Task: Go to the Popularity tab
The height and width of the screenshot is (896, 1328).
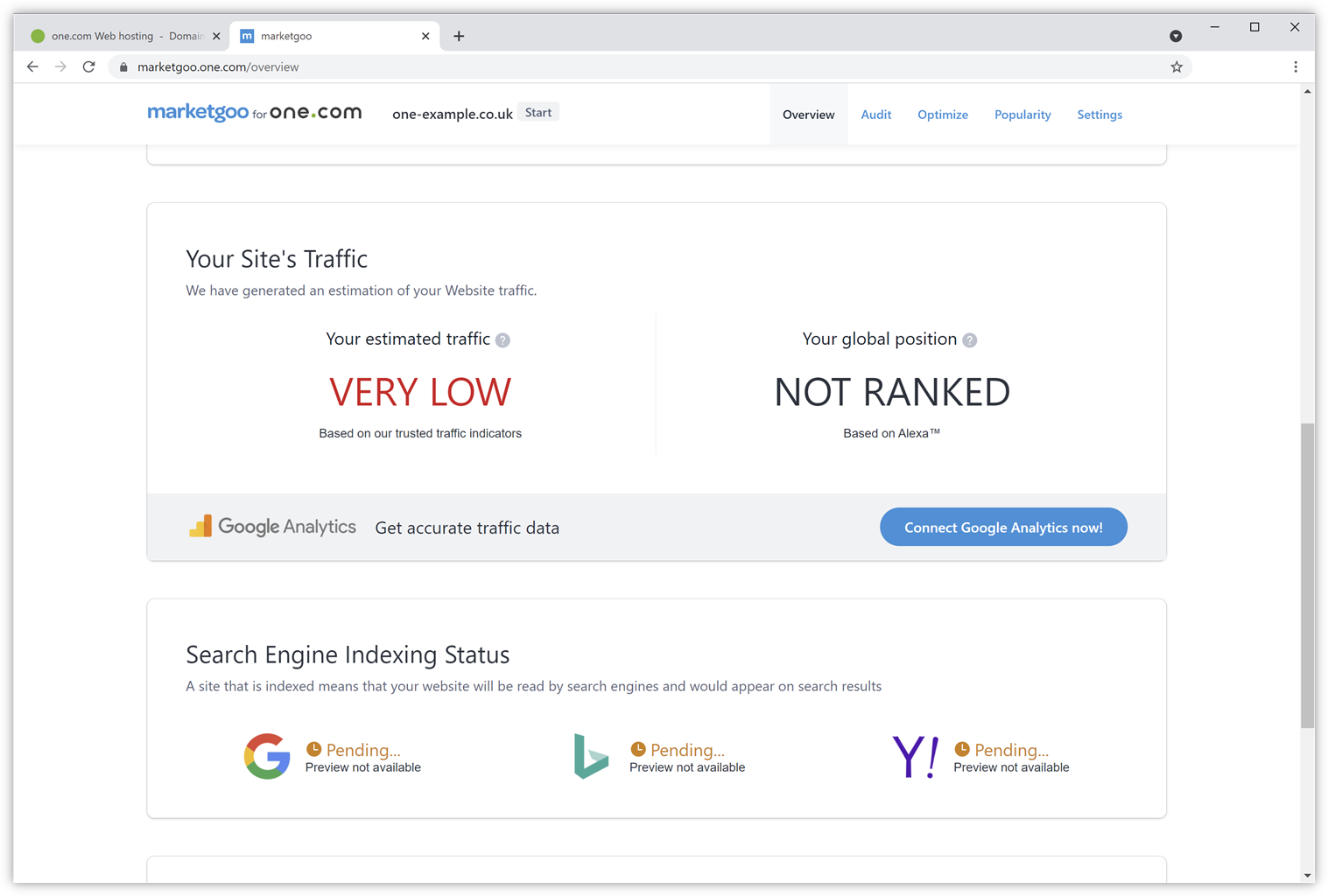Action: point(1022,115)
